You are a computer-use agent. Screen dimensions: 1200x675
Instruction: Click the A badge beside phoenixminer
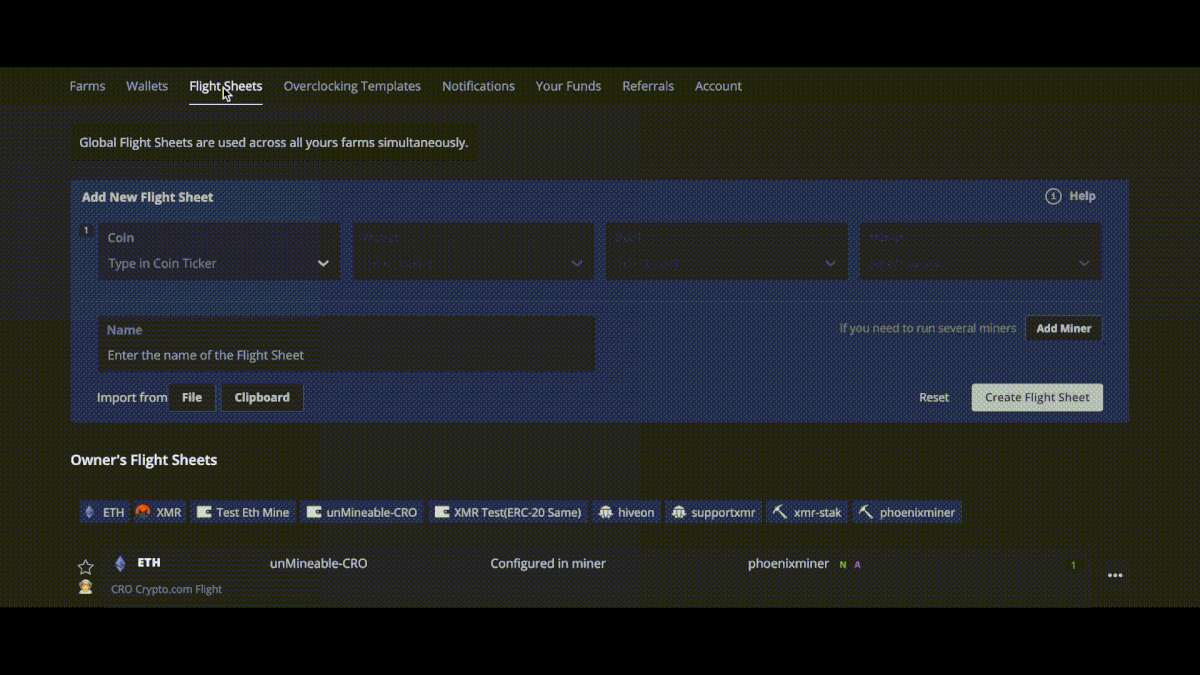point(857,565)
